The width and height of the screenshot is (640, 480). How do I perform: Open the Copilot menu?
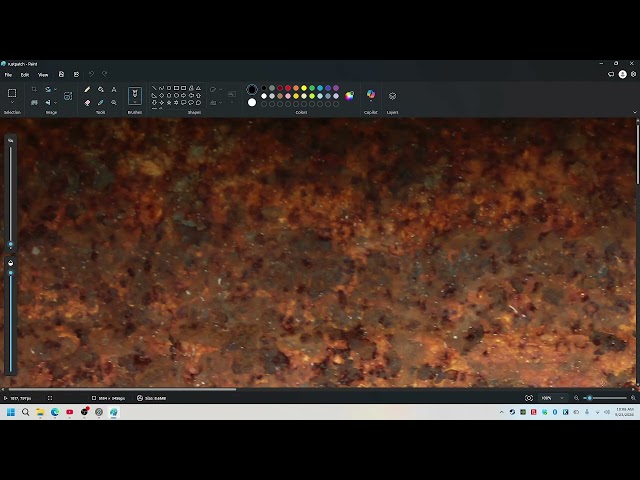(x=371, y=95)
